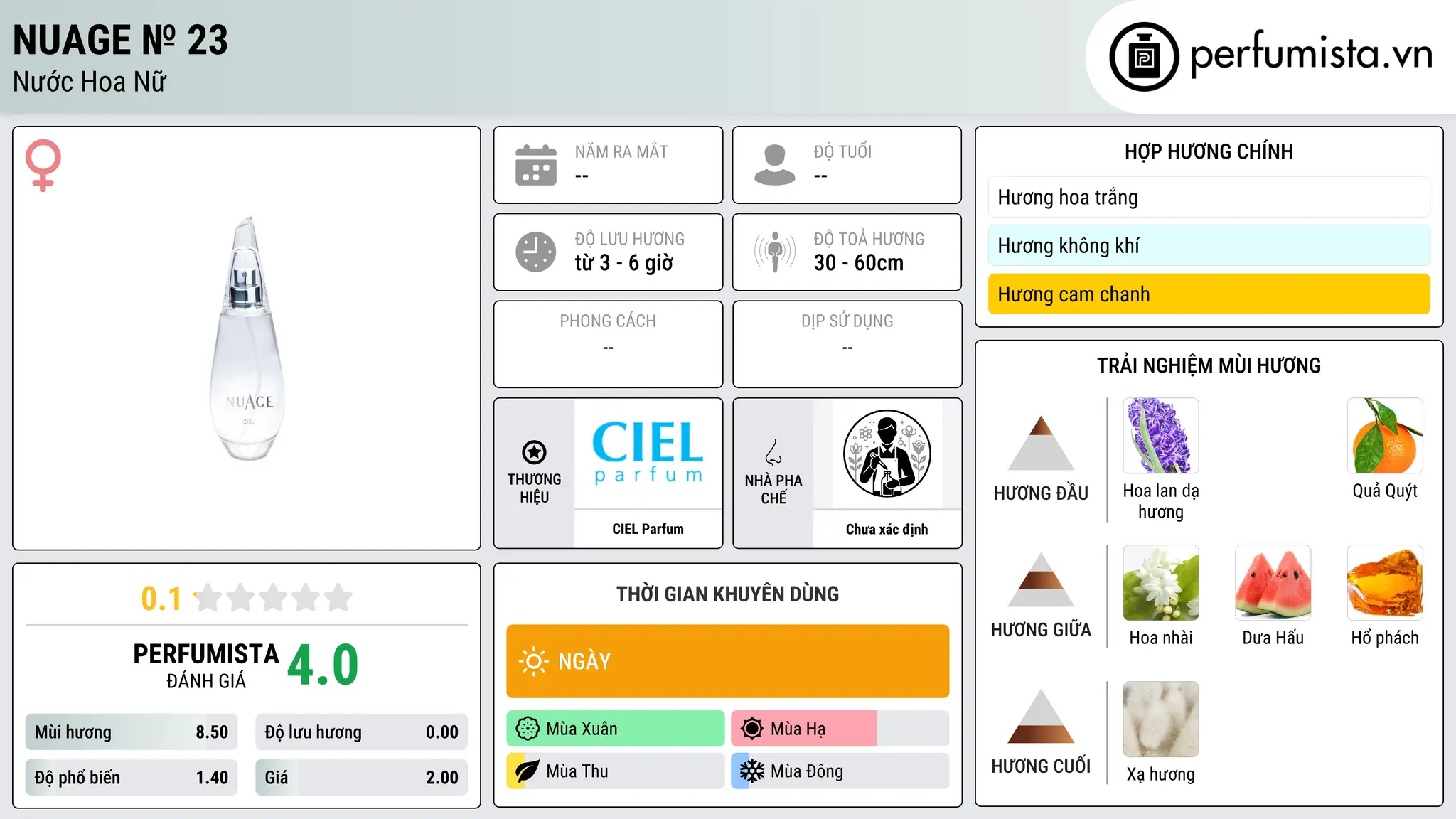Image resolution: width=1456 pixels, height=819 pixels.
Task: Click the 0.1 user rating number
Action: tap(161, 599)
